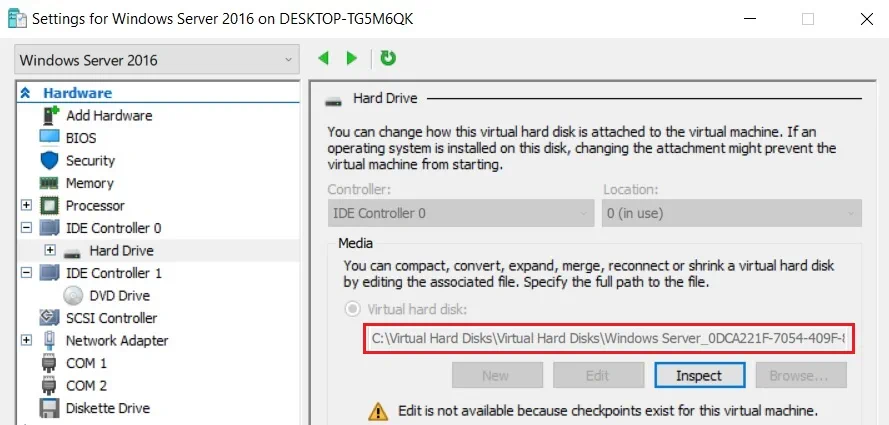Select SCSI Controller in the tree
889x425 pixels.
(x=110, y=318)
